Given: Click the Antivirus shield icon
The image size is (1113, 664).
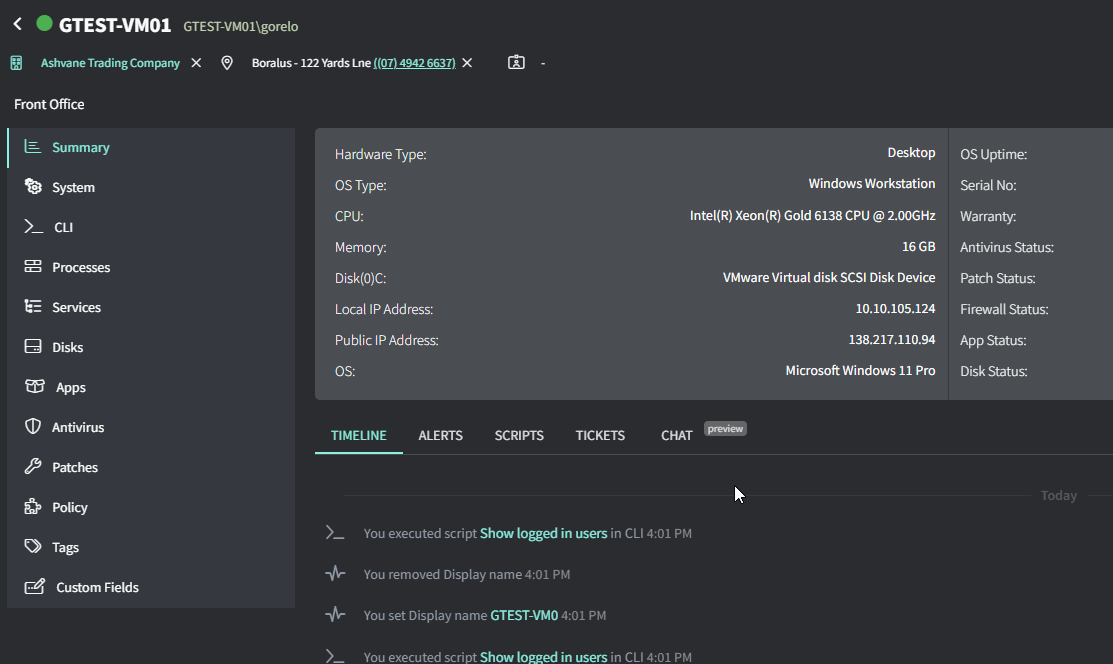Looking at the screenshot, I should (x=33, y=427).
